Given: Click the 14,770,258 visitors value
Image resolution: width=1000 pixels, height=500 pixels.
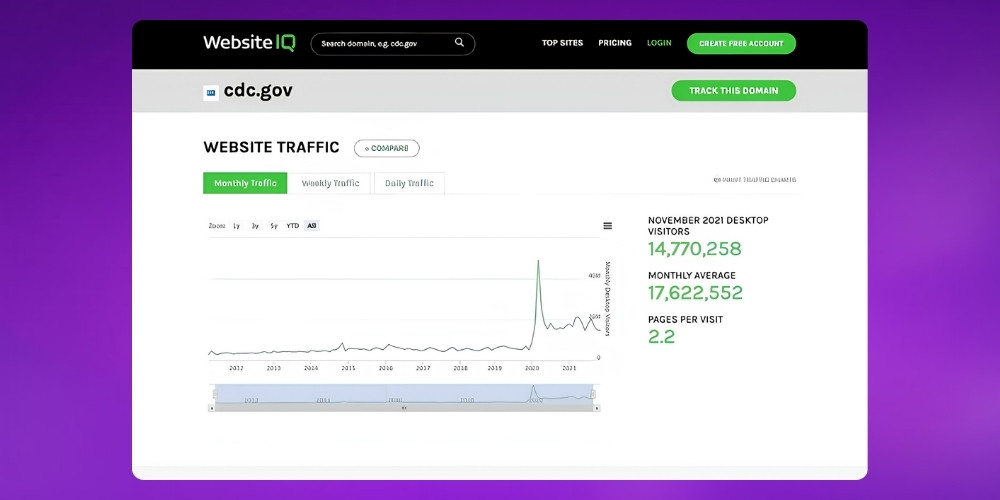Looking at the screenshot, I should pos(695,249).
